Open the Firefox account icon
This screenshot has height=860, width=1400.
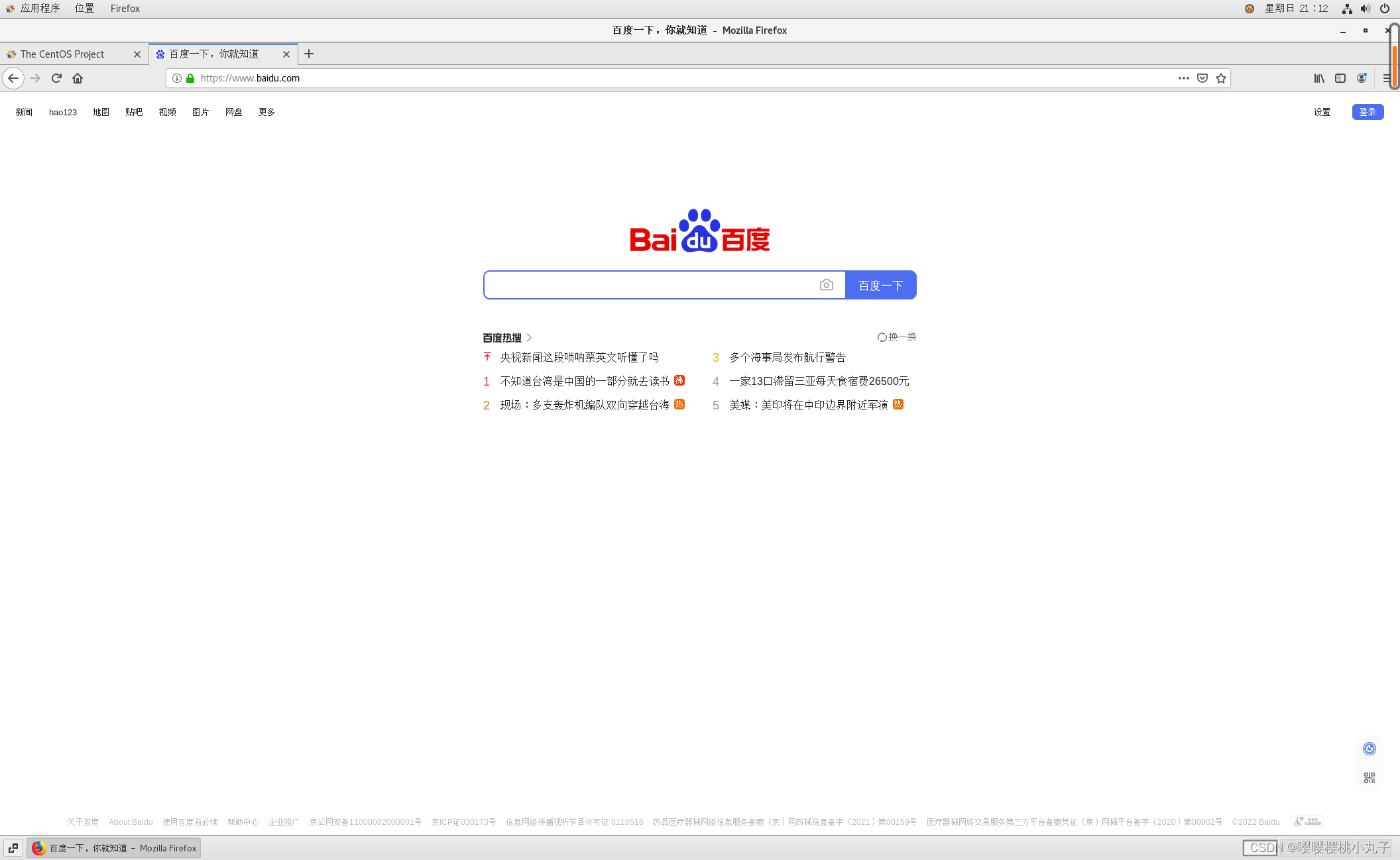click(x=1362, y=78)
